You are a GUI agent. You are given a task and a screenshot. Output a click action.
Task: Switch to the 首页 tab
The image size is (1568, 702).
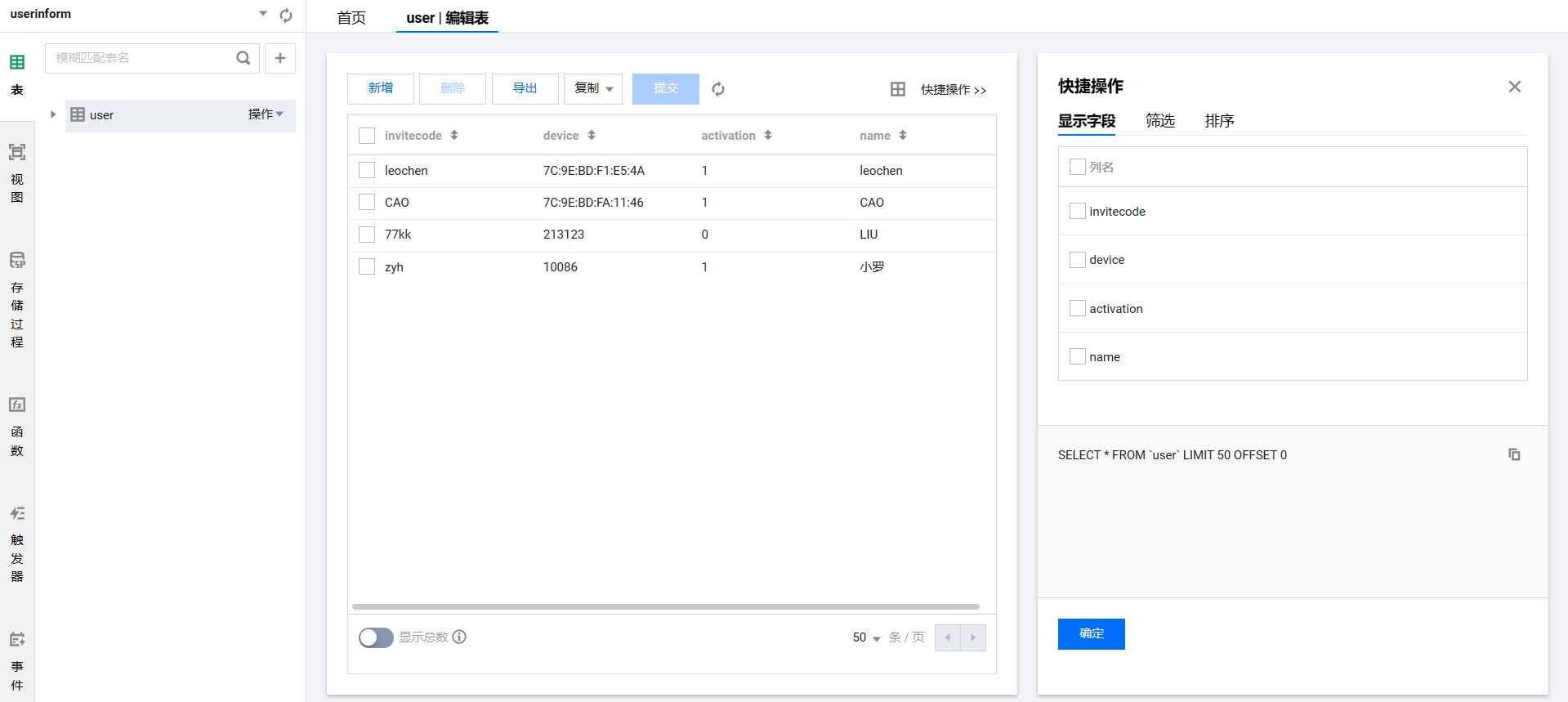pos(351,18)
